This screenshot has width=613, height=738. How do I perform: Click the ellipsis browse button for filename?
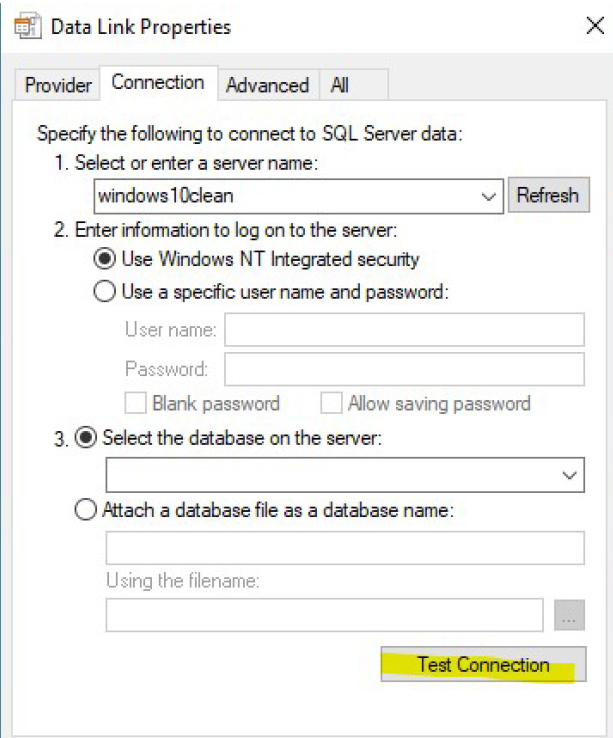569,615
